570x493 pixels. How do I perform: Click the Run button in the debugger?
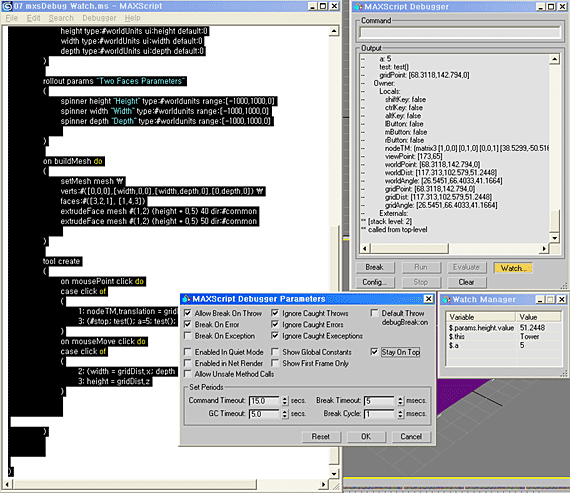coord(421,268)
